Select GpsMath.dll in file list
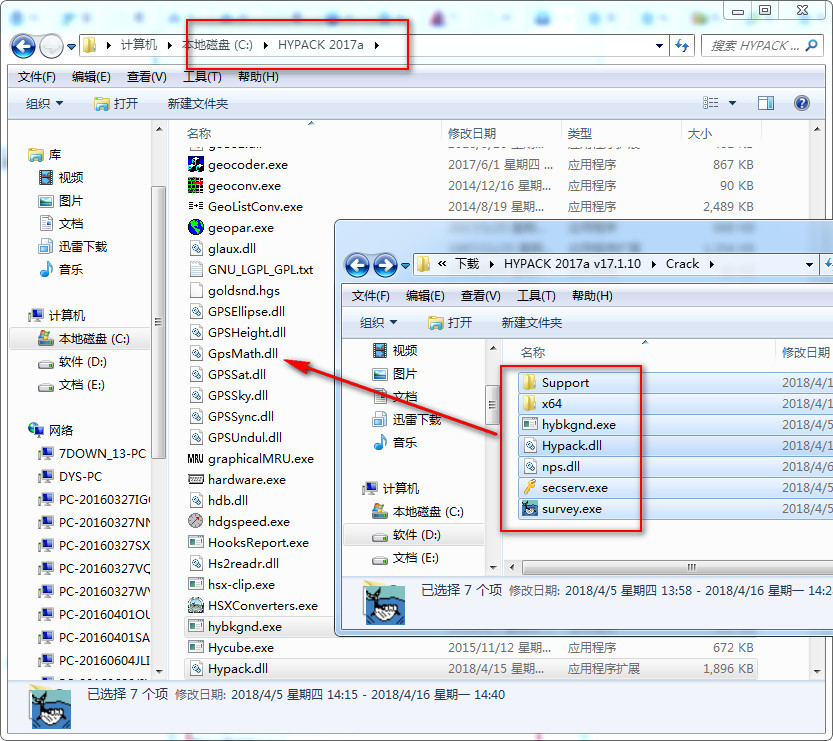The height and width of the screenshot is (741, 833). click(x=242, y=353)
